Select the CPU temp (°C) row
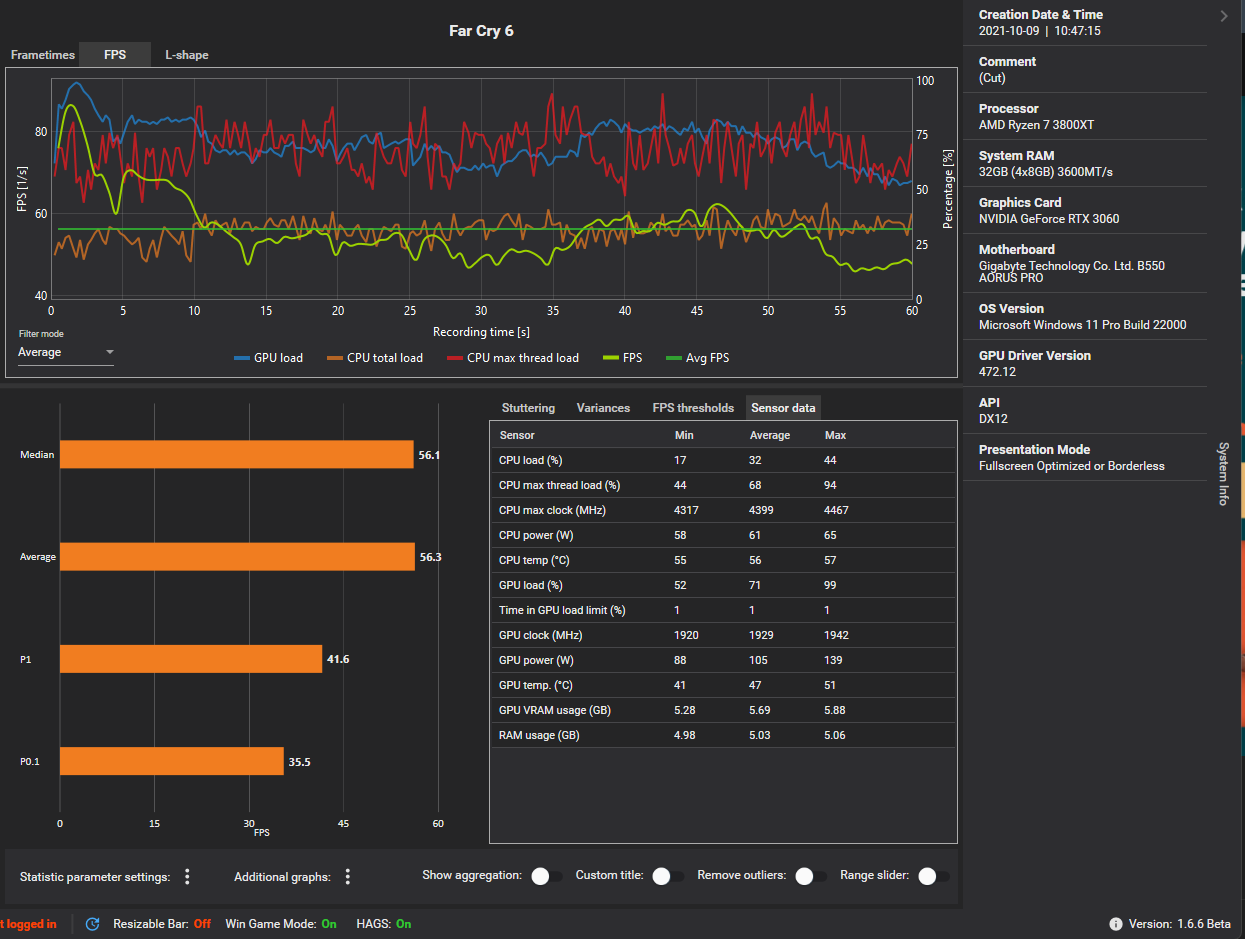Screen dimensions: 1245x939 coord(723,560)
